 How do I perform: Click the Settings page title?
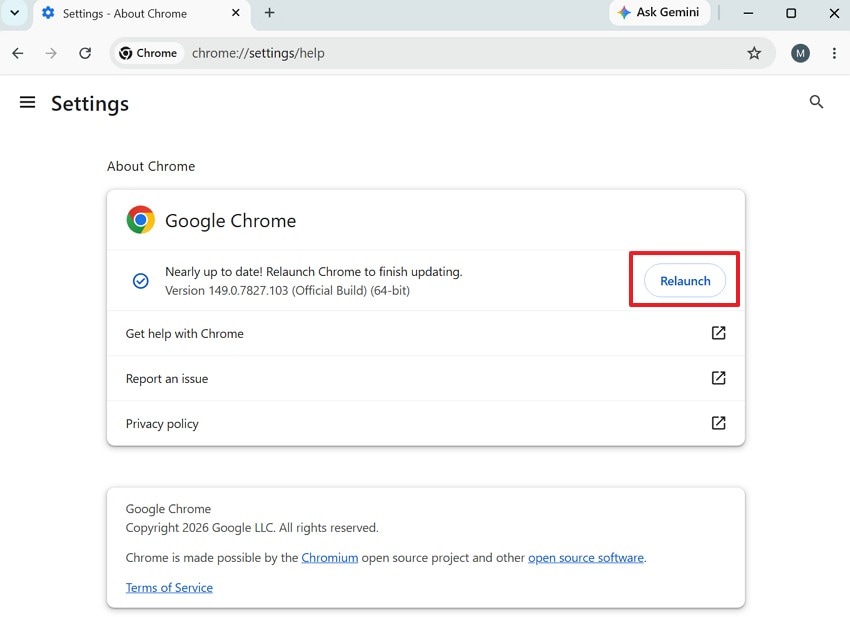(90, 104)
